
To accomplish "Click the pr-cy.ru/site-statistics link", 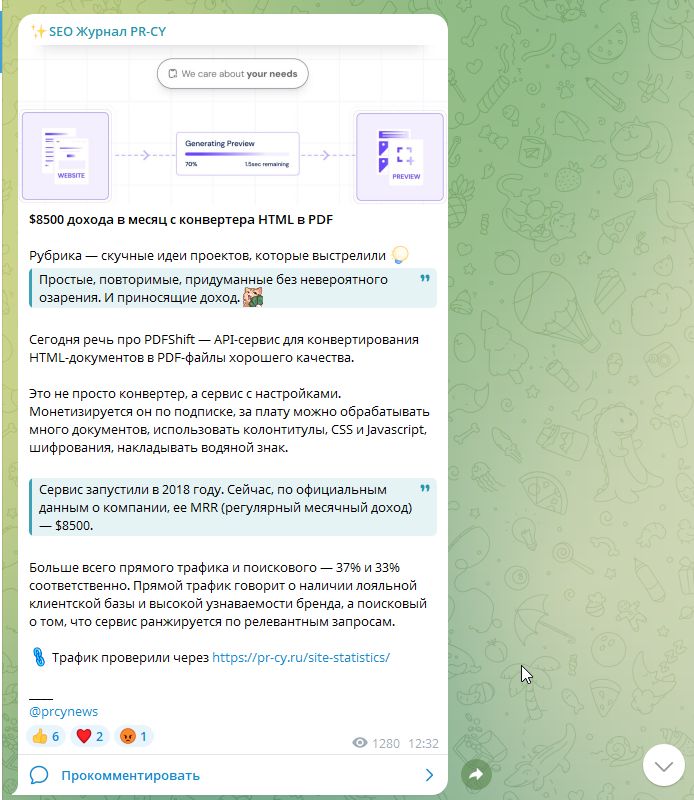I will pos(301,658).
